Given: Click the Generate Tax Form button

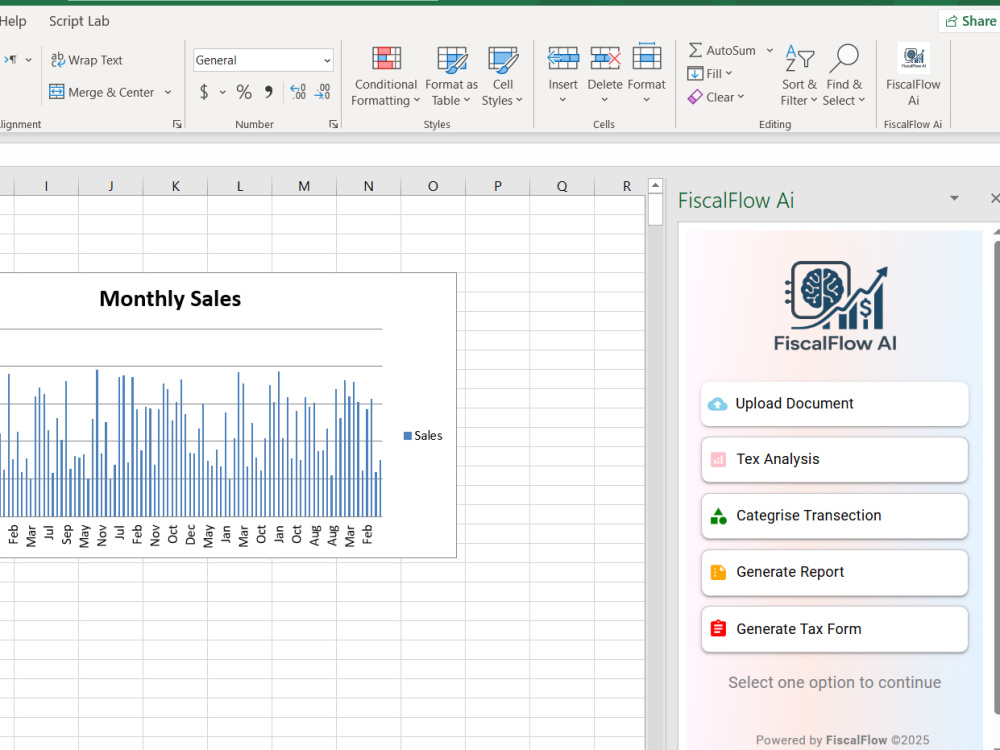Looking at the screenshot, I should click(x=834, y=629).
